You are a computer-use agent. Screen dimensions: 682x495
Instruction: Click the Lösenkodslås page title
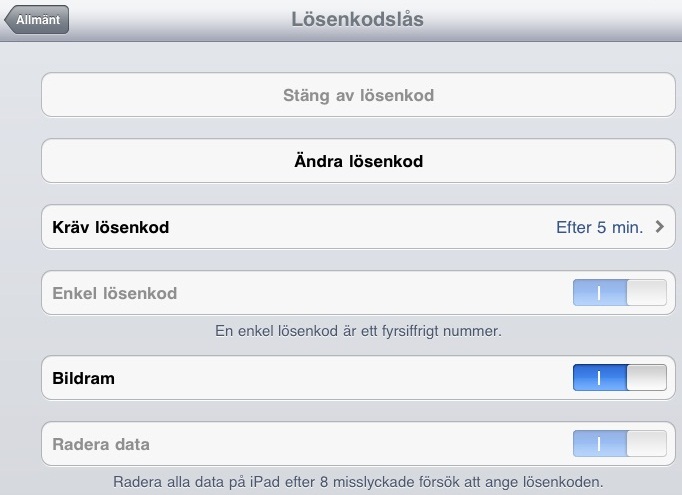357,19
